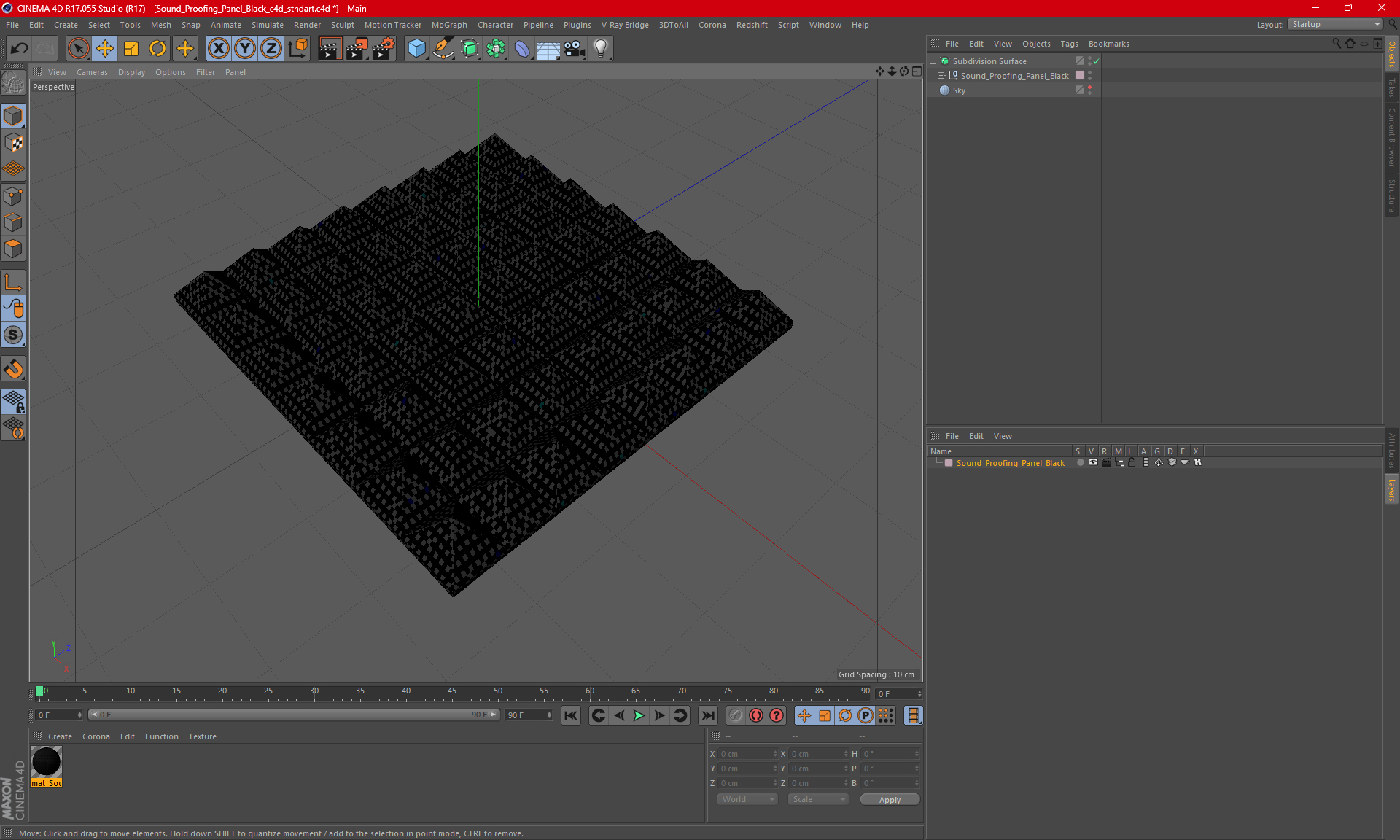Click the Coordinate System icon
Image resolution: width=1400 pixels, height=840 pixels.
(x=297, y=48)
